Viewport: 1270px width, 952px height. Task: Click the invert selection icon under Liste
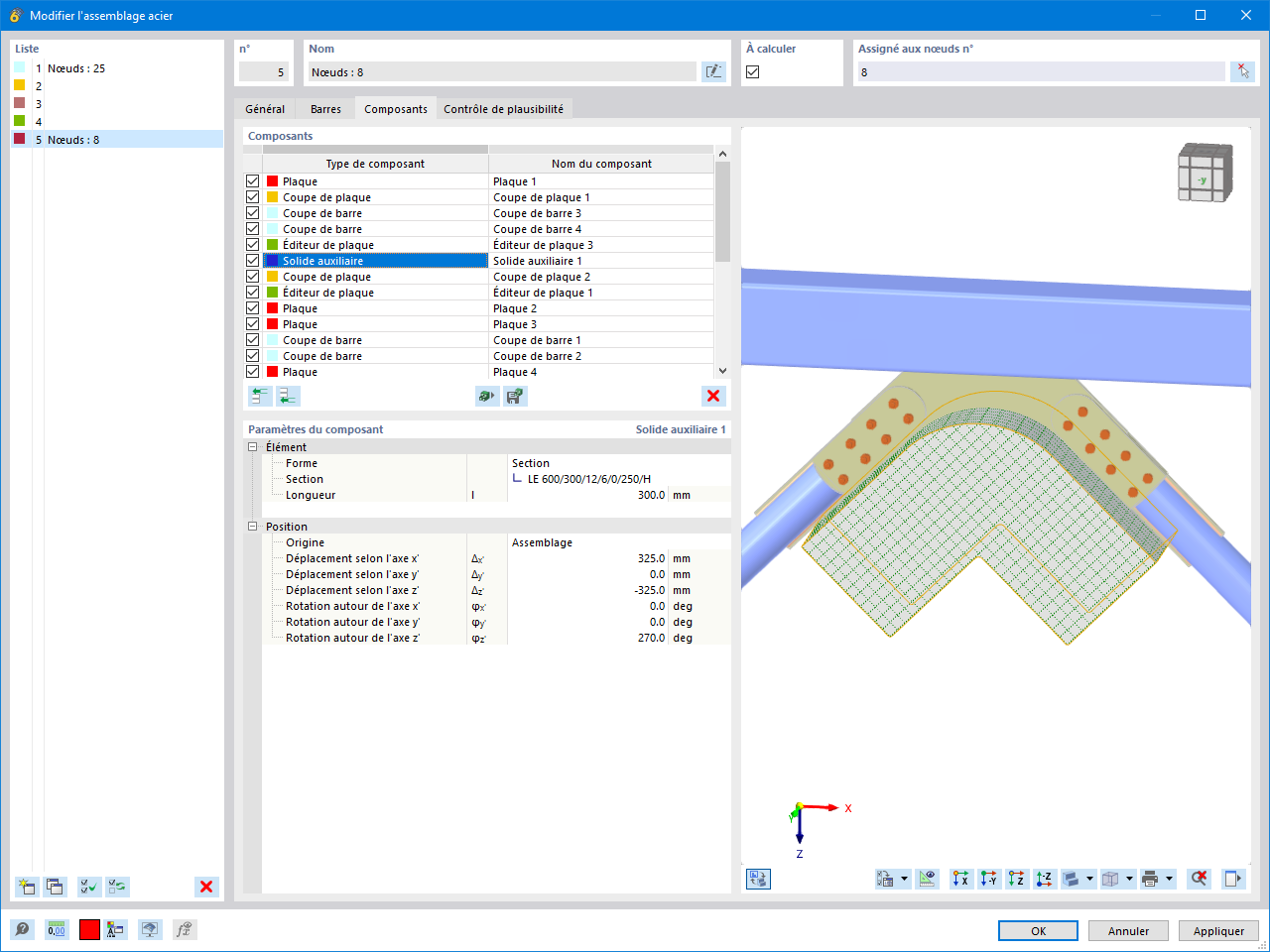tap(117, 887)
